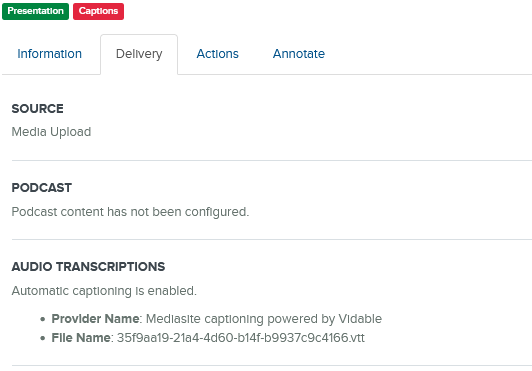Click the divider line above AUDIO TRANSCRIPTIONS
Image resolution: width=532 pixels, height=371 pixels.
(272, 239)
